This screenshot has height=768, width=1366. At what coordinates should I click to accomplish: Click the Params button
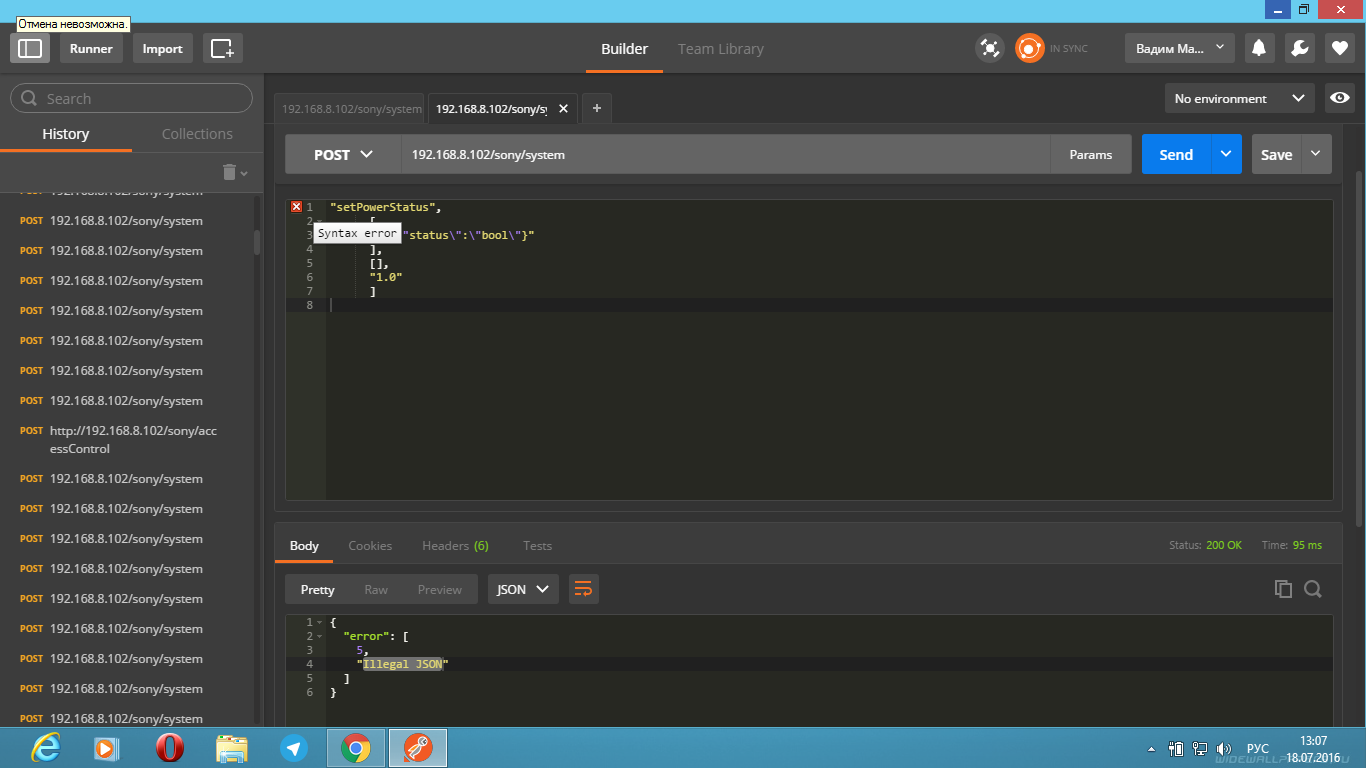pyautogui.click(x=1090, y=154)
